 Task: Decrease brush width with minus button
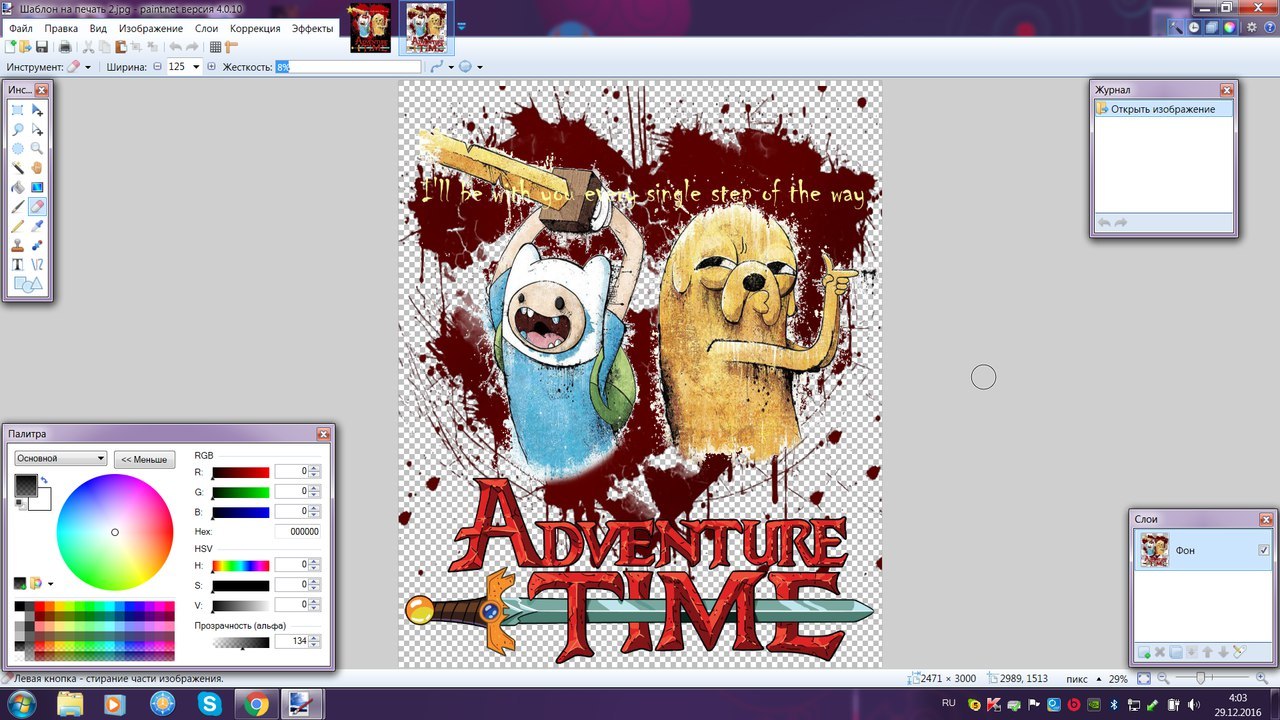point(157,67)
